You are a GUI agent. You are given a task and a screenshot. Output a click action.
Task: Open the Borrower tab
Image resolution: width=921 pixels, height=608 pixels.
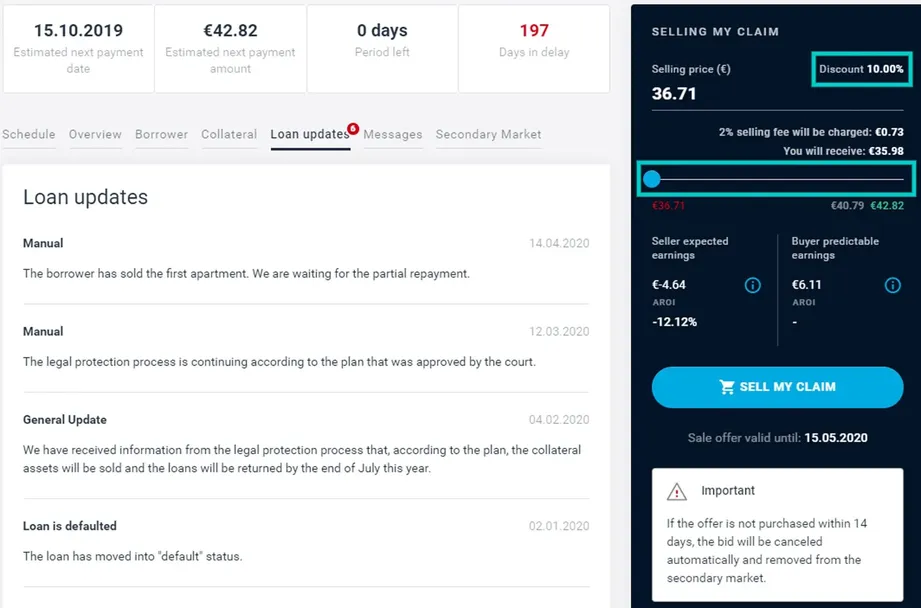pos(162,135)
